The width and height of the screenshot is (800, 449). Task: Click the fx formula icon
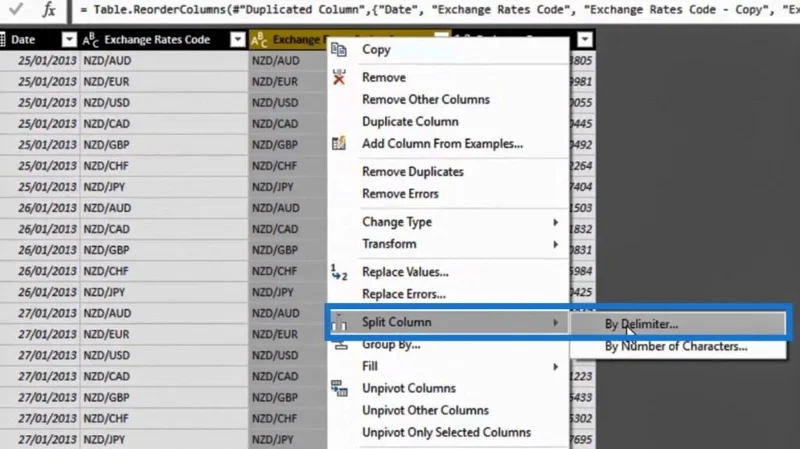click(49, 10)
